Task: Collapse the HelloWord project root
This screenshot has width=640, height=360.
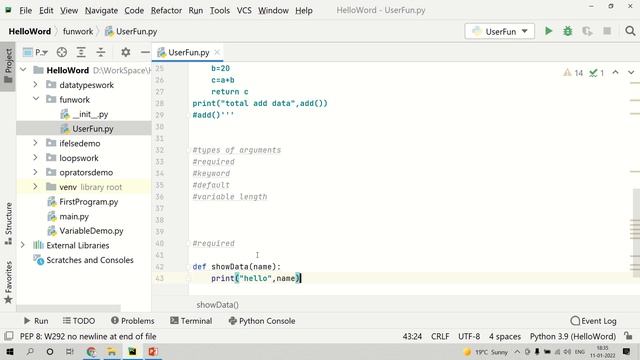Action: (23, 70)
